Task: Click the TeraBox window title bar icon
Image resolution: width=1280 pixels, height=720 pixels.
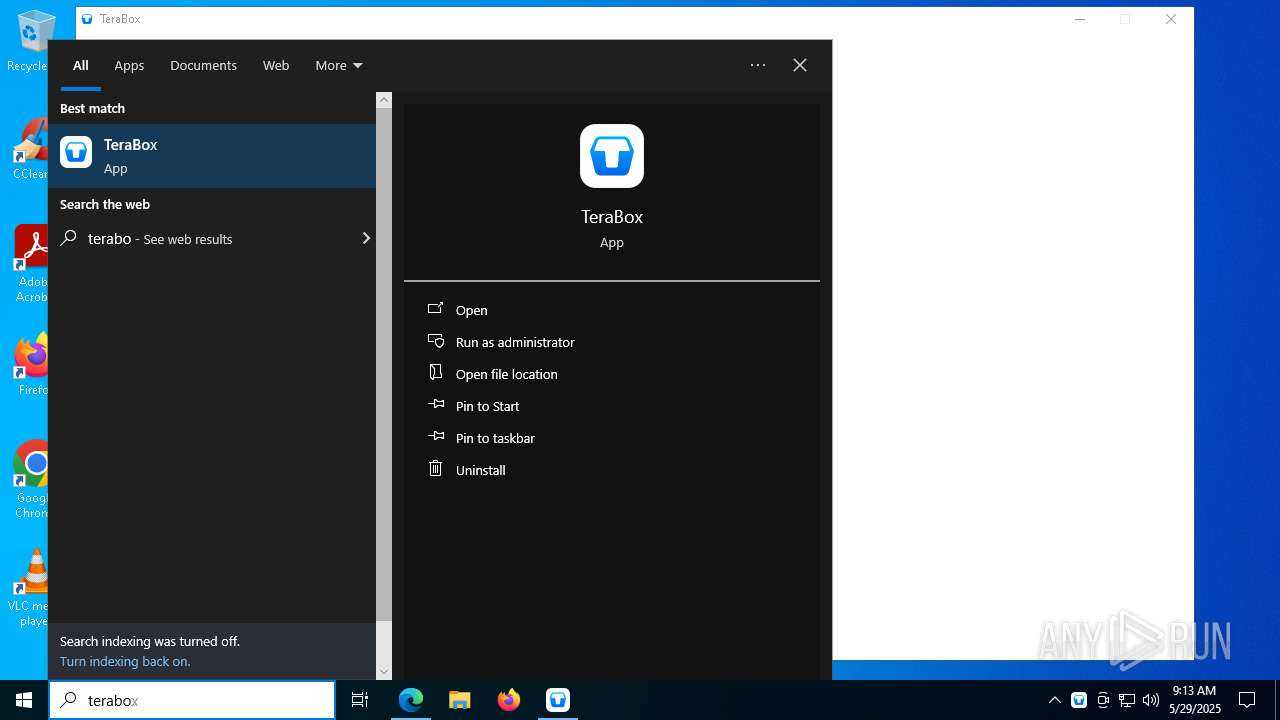Action: coord(87,19)
